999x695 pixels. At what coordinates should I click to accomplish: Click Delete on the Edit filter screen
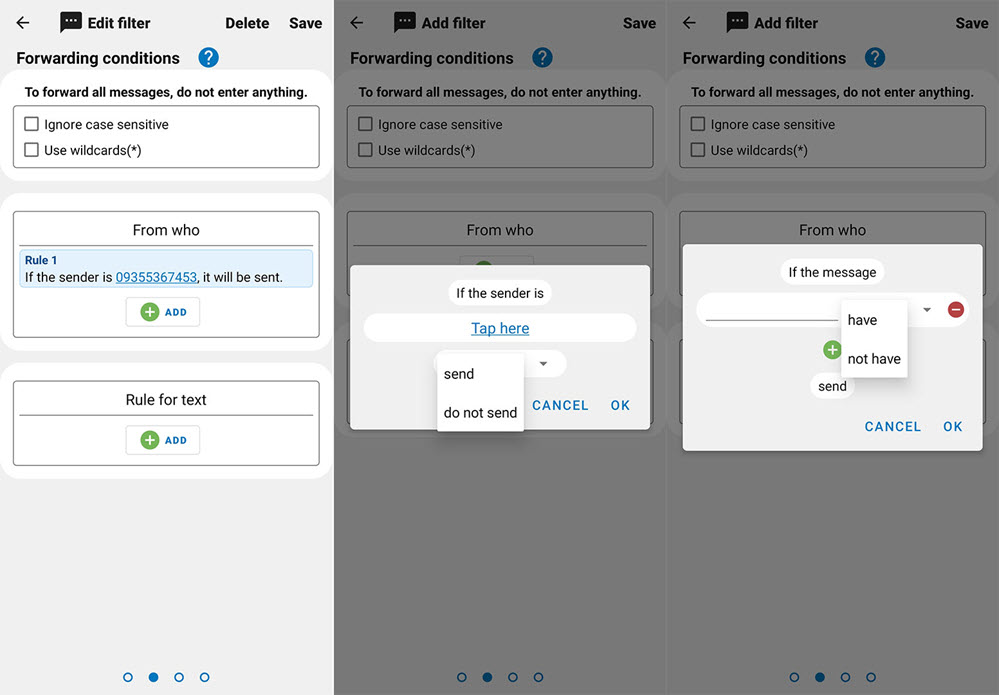[247, 23]
